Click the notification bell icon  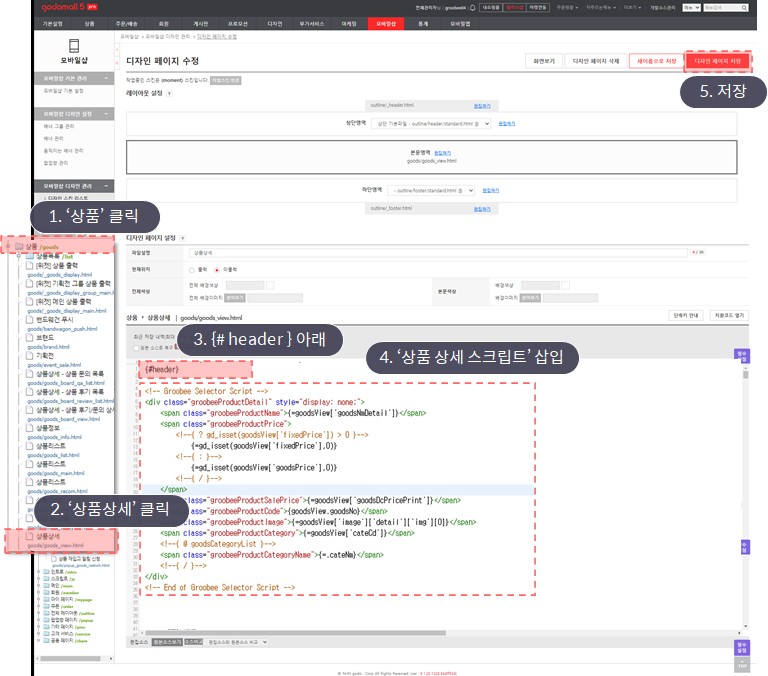472,8
